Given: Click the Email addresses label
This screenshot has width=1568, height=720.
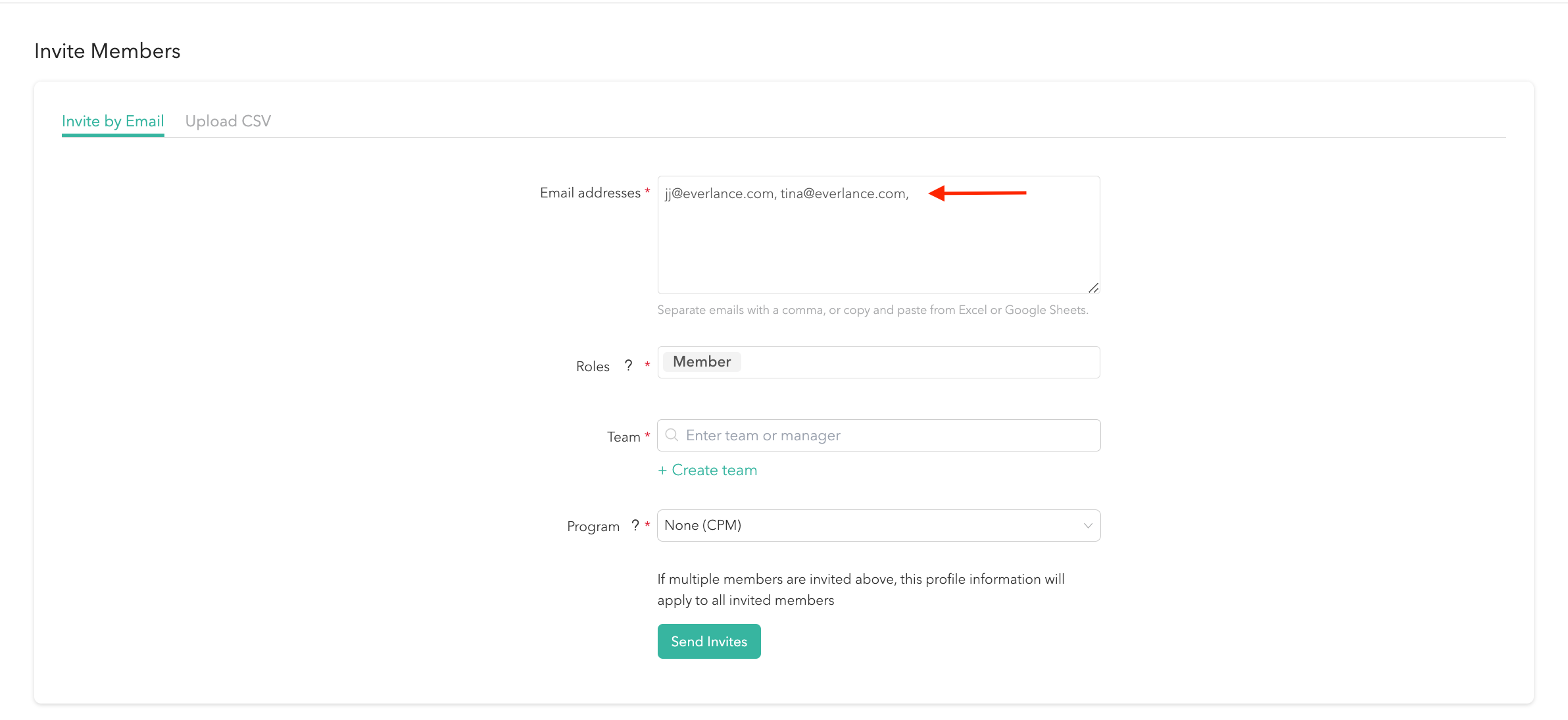Looking at the screenshot, I should coord(590,193).
